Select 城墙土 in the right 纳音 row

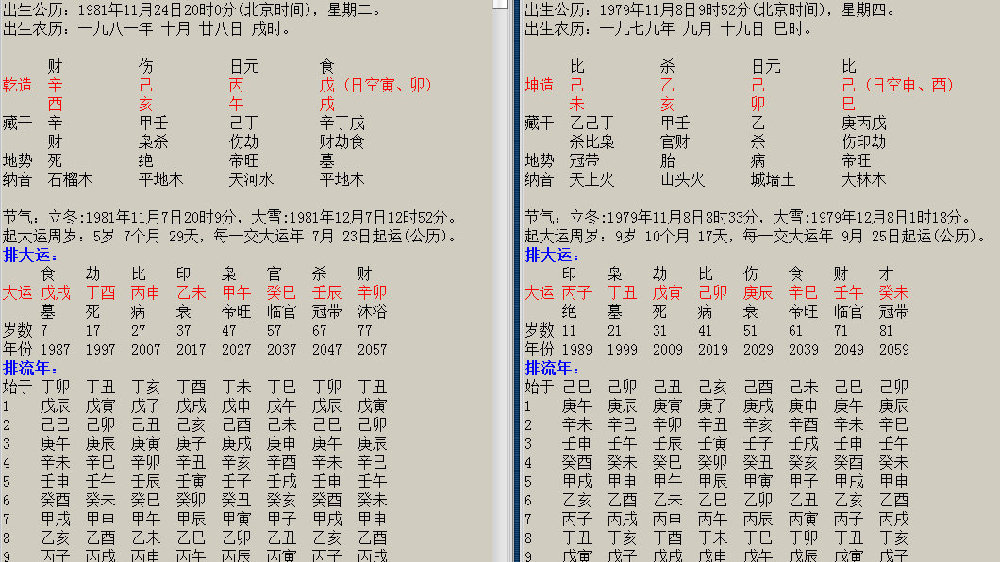772,180
